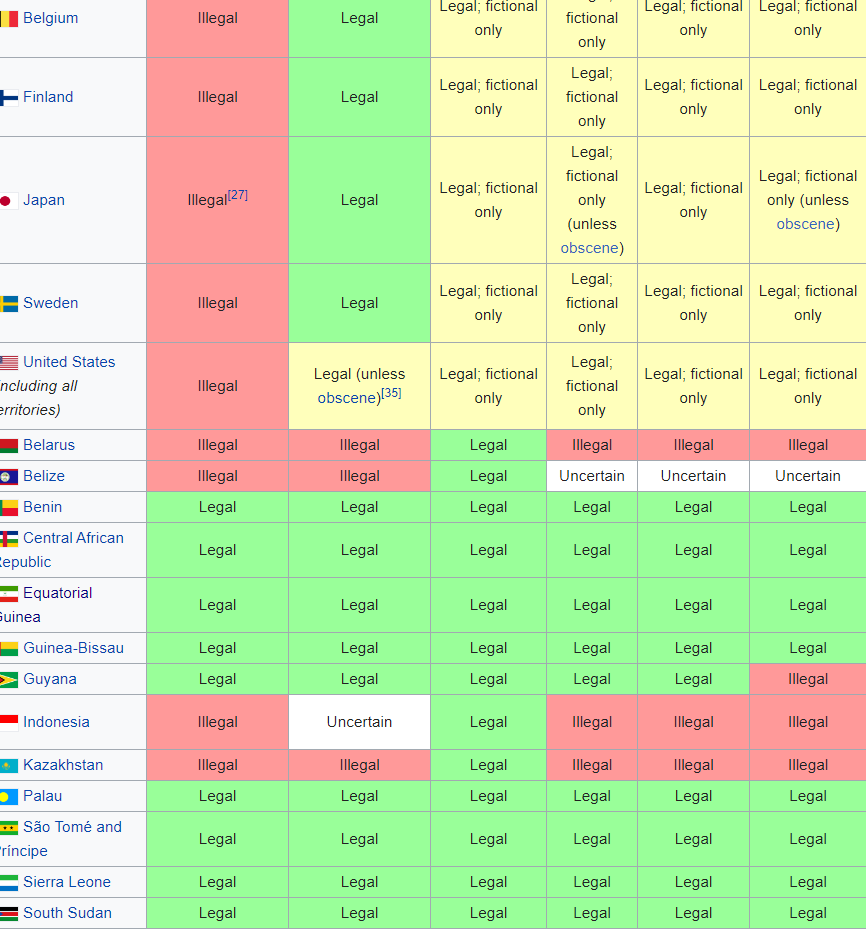Click the São Tomé and Príncipe flag icon
This screenshot has height=929, width=866.
point(9,828)
